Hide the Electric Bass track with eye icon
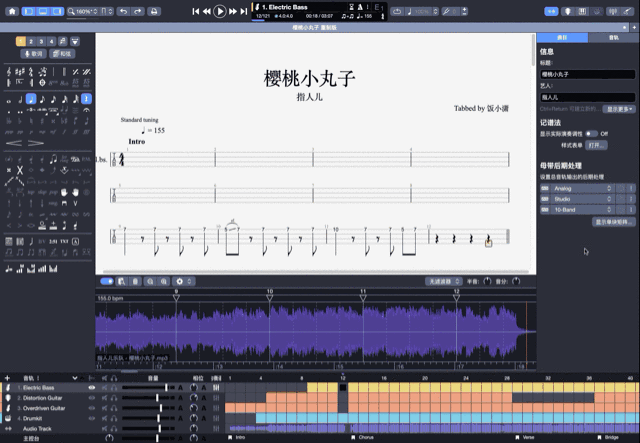640x443 pixels. pyautogui.click(x=92, y=387)
